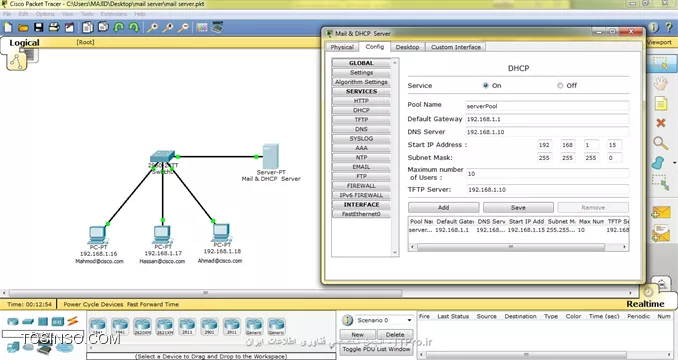Image resolution: width=678 pixels, height=360 pixels.
Task: Open the Physical tab
Action: pyautogui.click(x=342, y=47)
